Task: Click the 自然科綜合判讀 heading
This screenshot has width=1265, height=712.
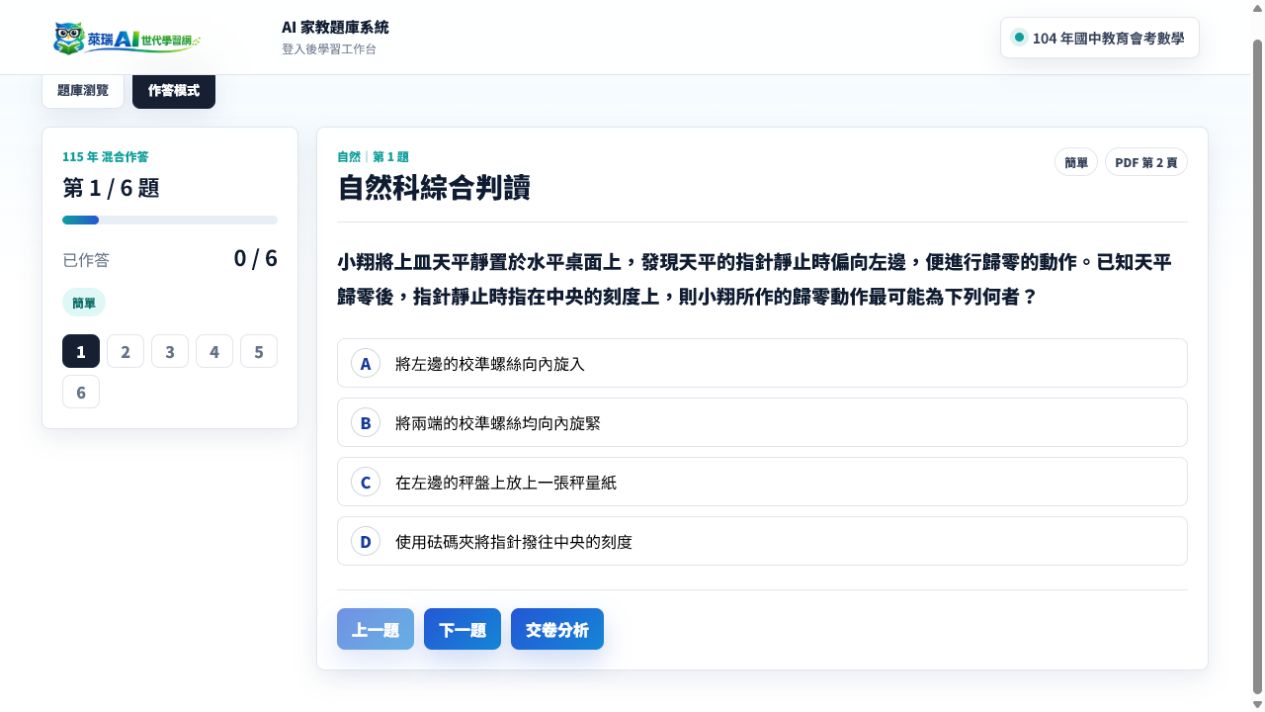Action: (434, 187)
